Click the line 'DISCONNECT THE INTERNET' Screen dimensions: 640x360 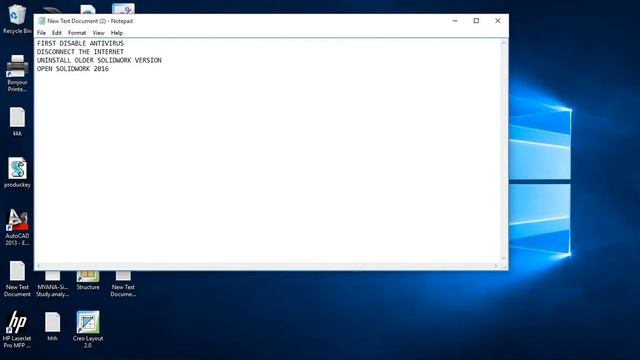[80, 52]
